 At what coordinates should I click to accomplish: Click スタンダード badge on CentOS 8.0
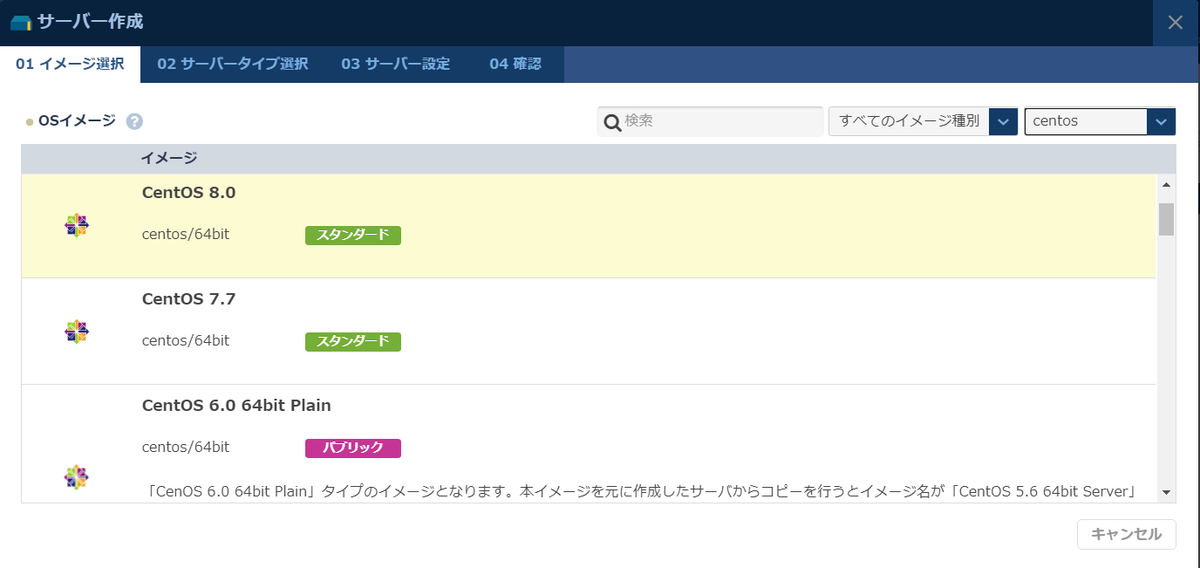(353, 235)
